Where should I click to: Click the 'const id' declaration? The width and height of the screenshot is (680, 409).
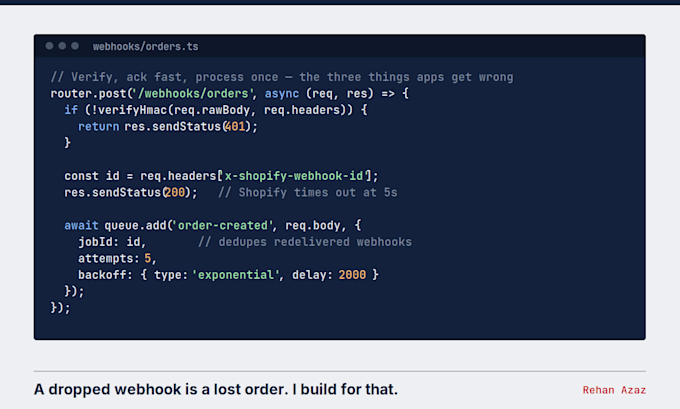pyautogui.click(x=92, y=176)
